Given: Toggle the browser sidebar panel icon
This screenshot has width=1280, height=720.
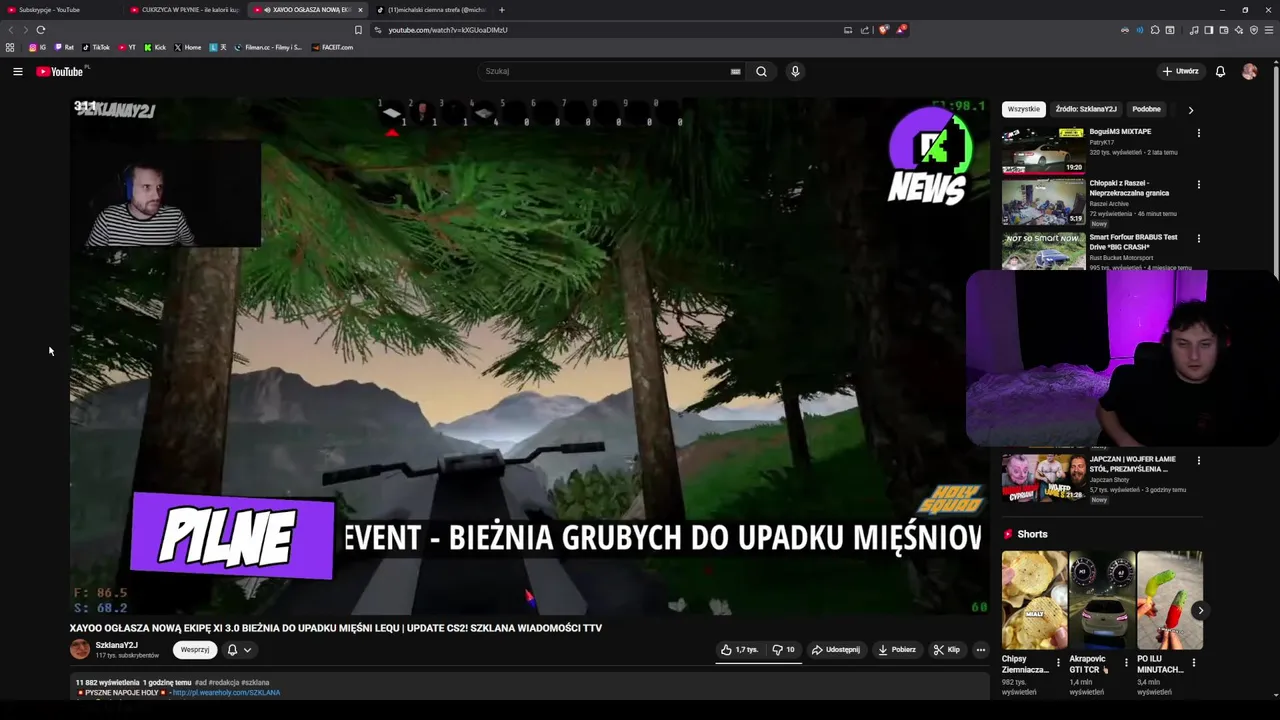Looking at the screenshot, I should (x=1208, y=30).
